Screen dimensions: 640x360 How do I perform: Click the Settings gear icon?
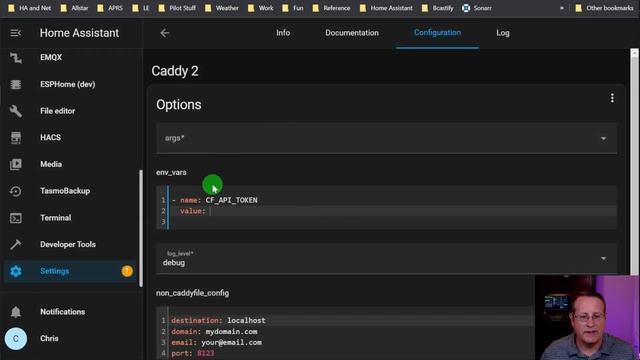coord(16,271)
